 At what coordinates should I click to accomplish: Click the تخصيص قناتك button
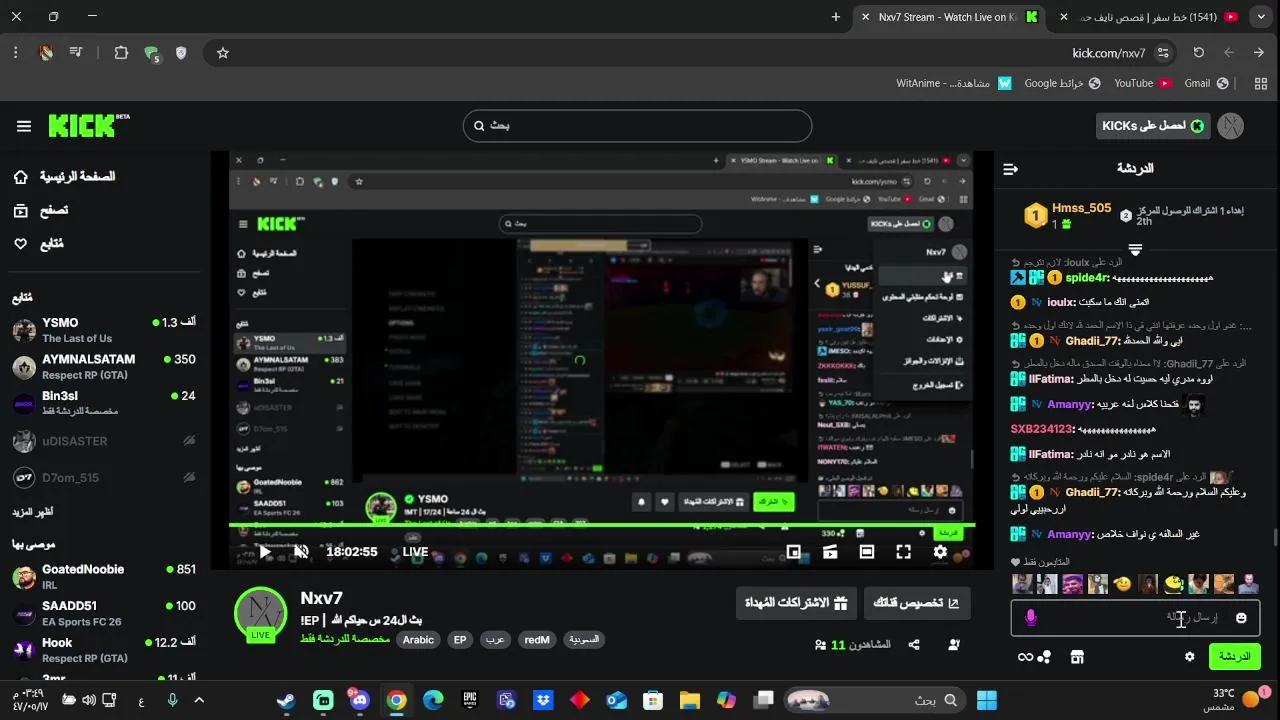[x=916, y=603]
